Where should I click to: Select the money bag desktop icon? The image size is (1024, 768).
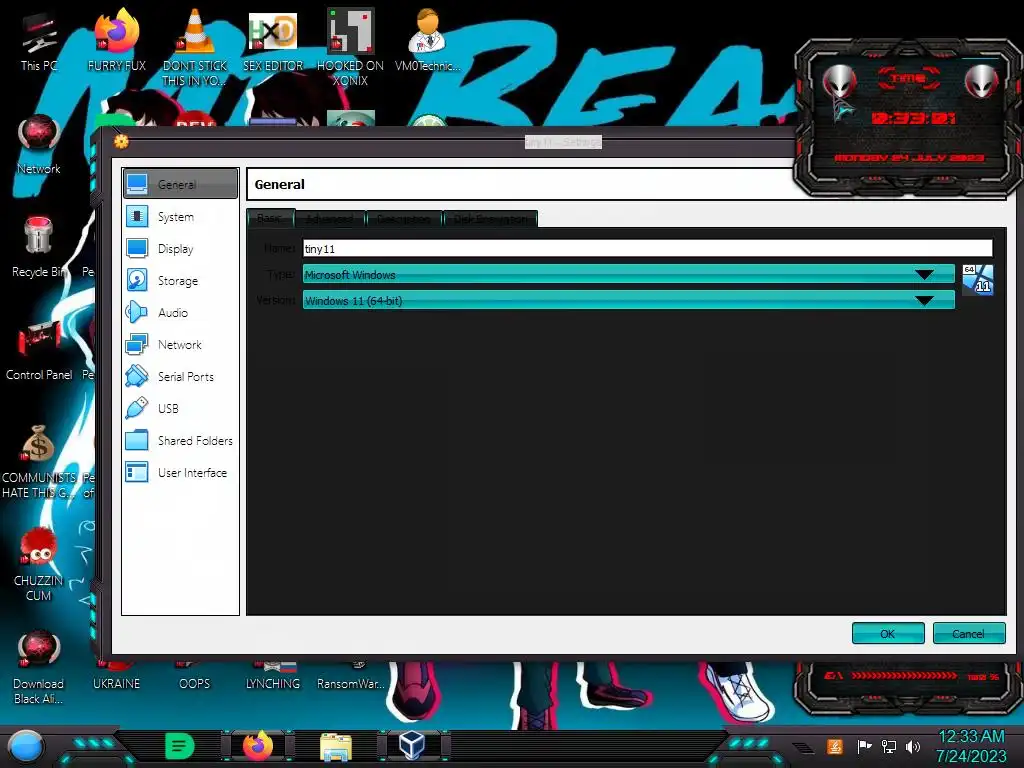[x=39, y=462]
